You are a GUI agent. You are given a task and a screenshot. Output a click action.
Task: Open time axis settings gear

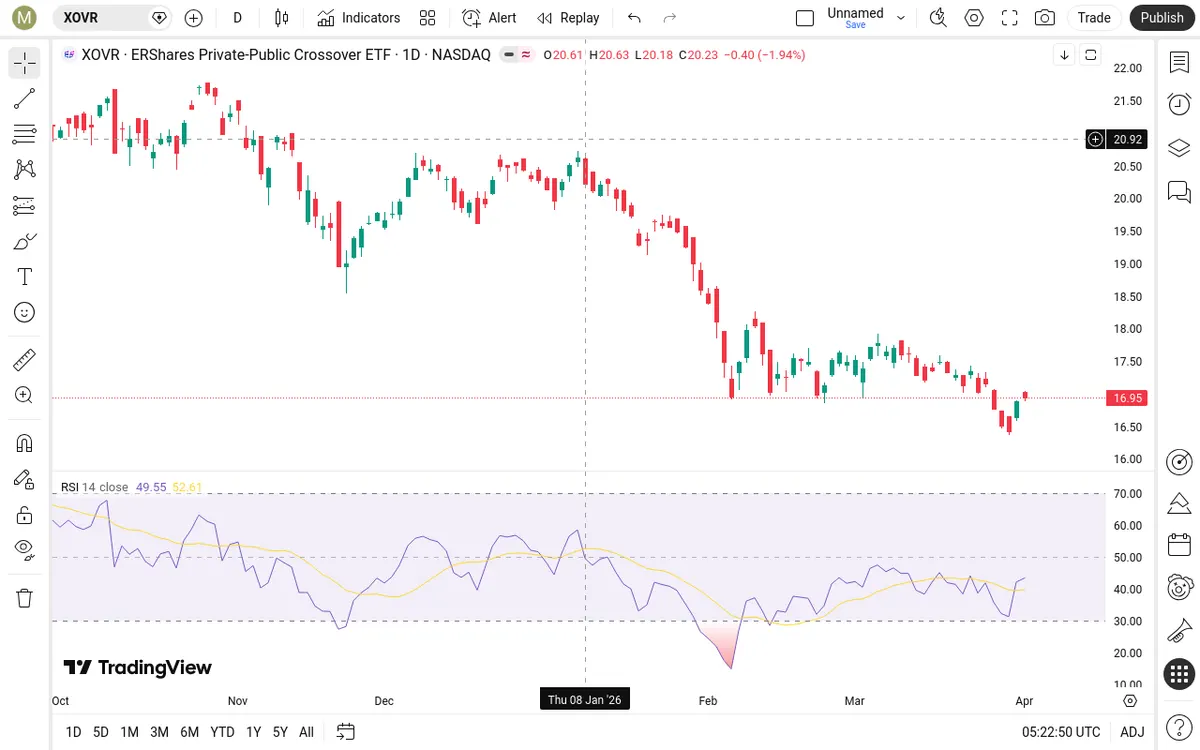point(1130,700)
